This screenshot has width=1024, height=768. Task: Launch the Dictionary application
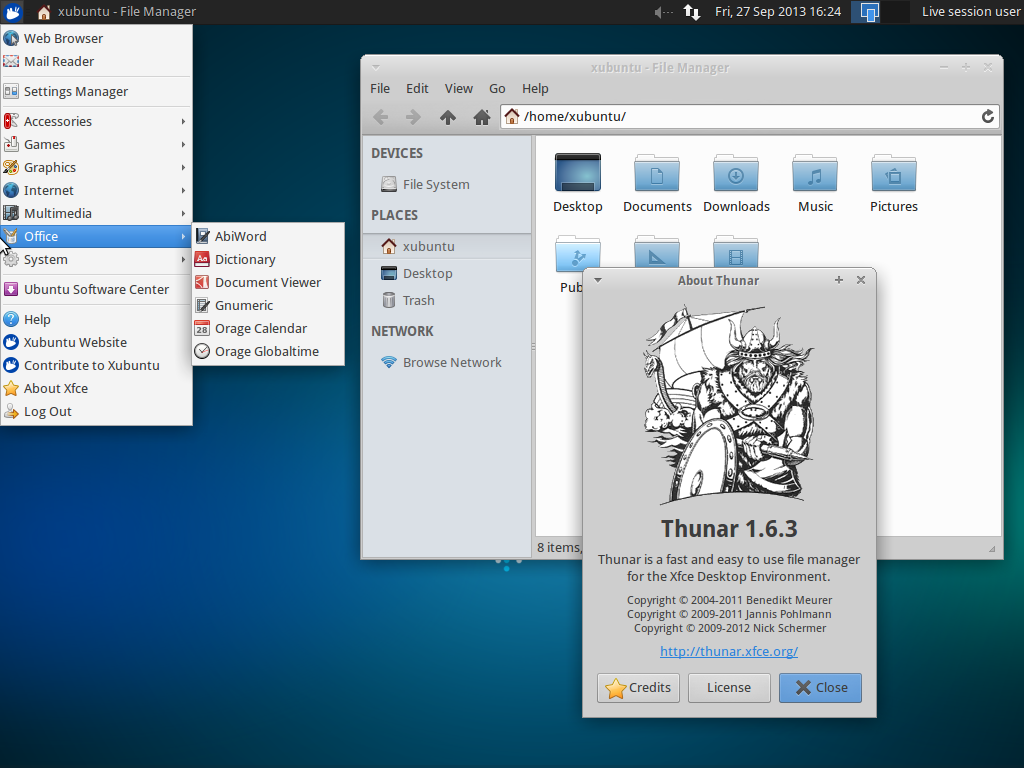click(x=245, y=258)
